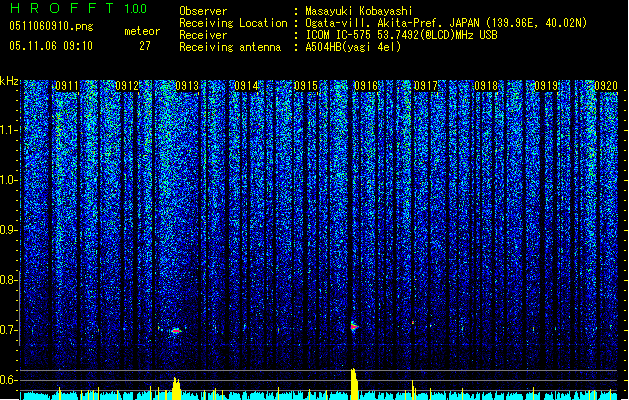This screenshot has width=629, height=400.
Task: Click the HROFFT 1.00 title text
Action: 79,8
